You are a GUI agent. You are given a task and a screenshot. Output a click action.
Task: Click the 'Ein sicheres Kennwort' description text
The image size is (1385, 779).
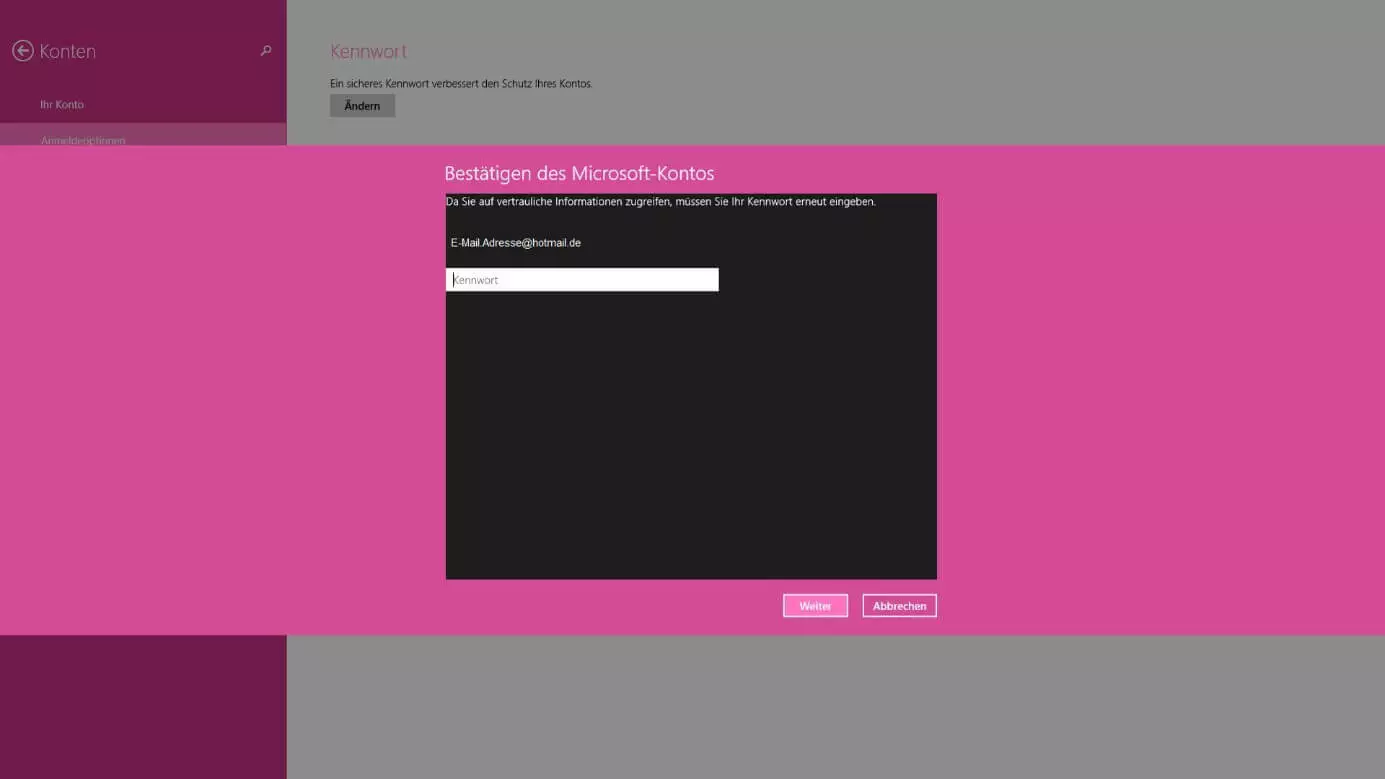[x=461, y=84]
